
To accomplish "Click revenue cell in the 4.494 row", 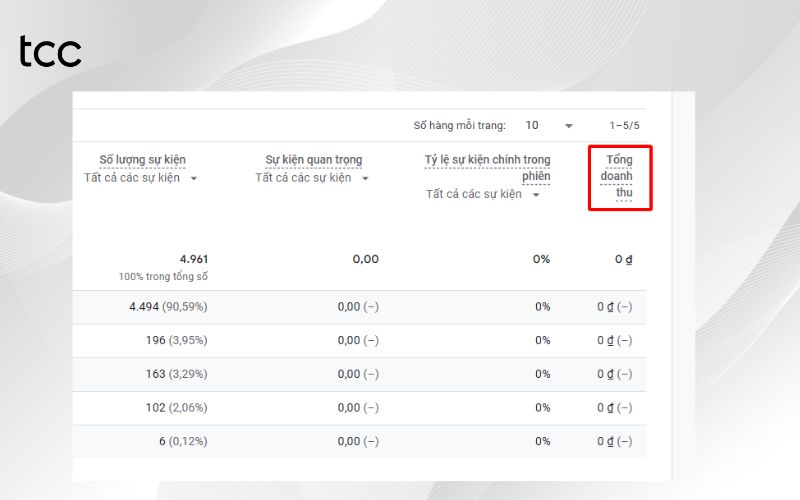I will click(615, 307).
